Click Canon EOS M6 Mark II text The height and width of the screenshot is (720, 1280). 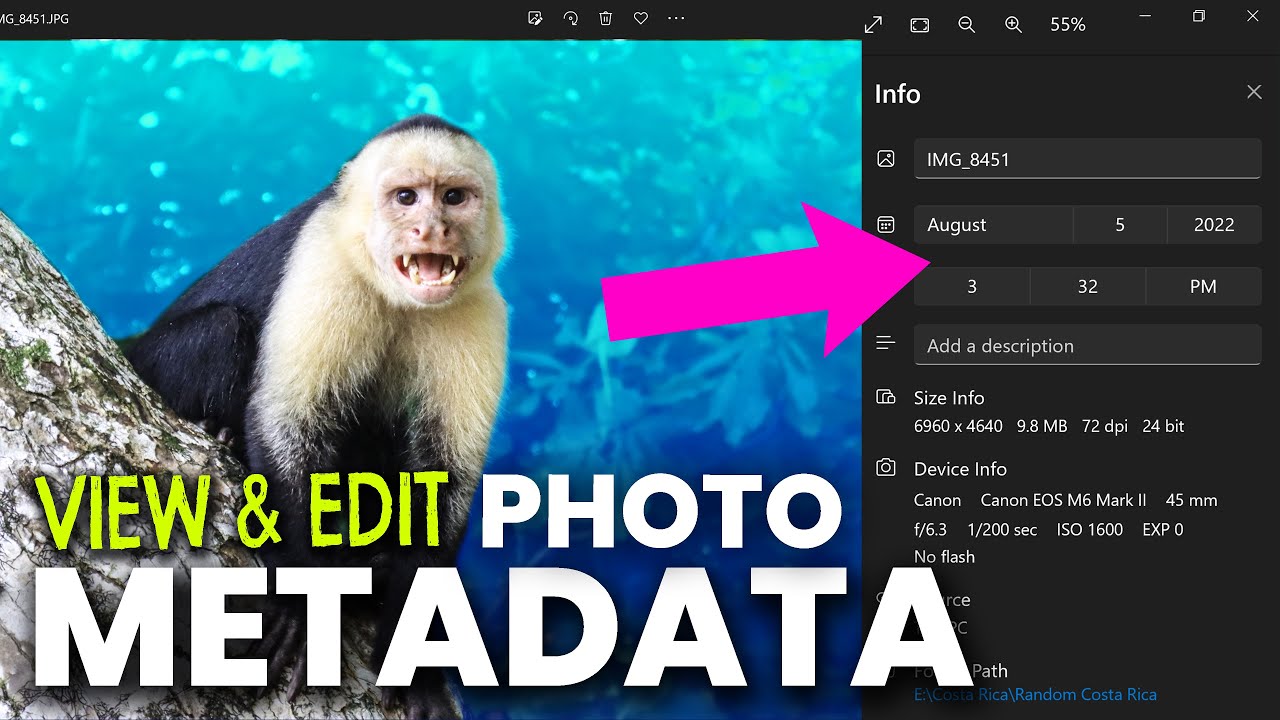(x=1063, y=500)
